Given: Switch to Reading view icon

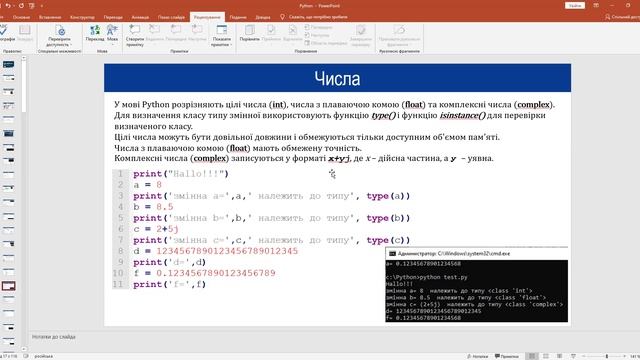Looking at the screenshot, I should click(x=560, y=356).
